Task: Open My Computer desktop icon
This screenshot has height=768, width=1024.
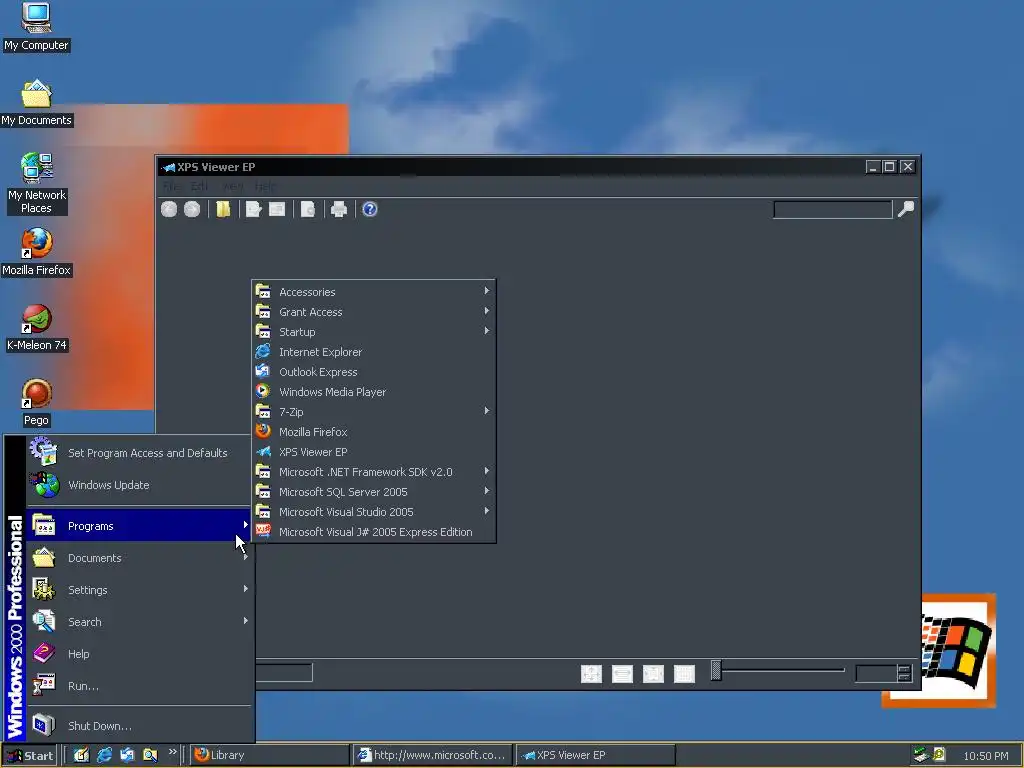Action: [x=36, y=27]
